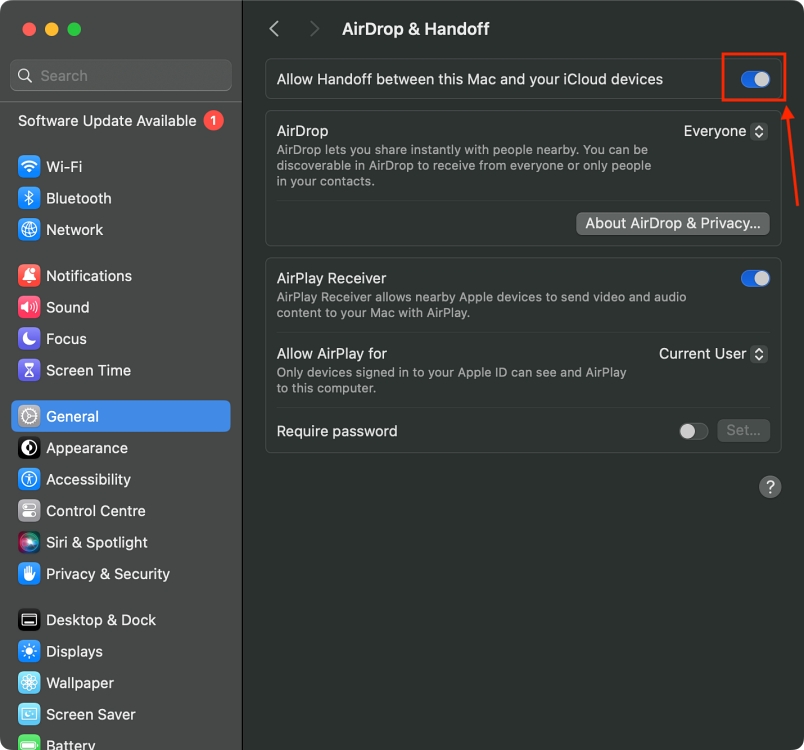Enable Require password for AirPlay
This screenshot has height=750, width=804.
[693, 431]
